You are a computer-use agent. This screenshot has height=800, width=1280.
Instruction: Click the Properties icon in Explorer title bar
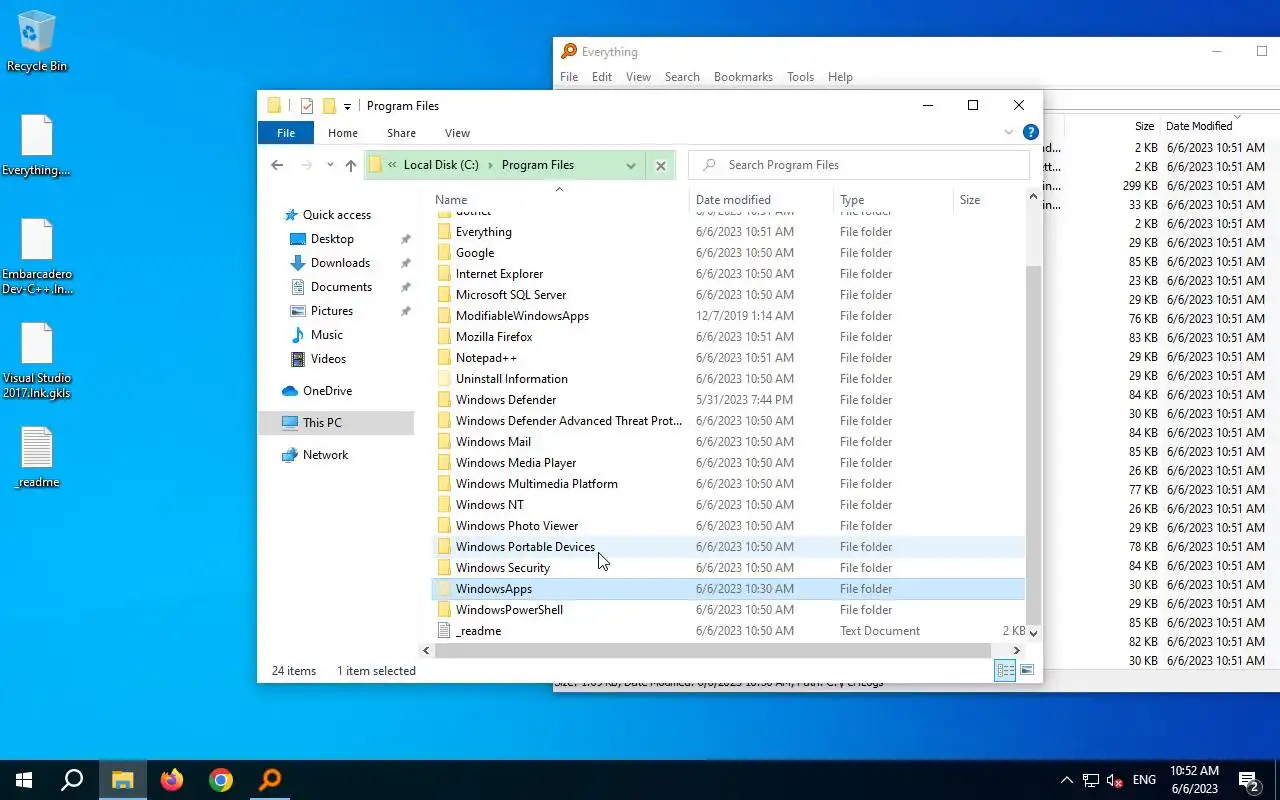pyautogui.click(x=307, y=106)
